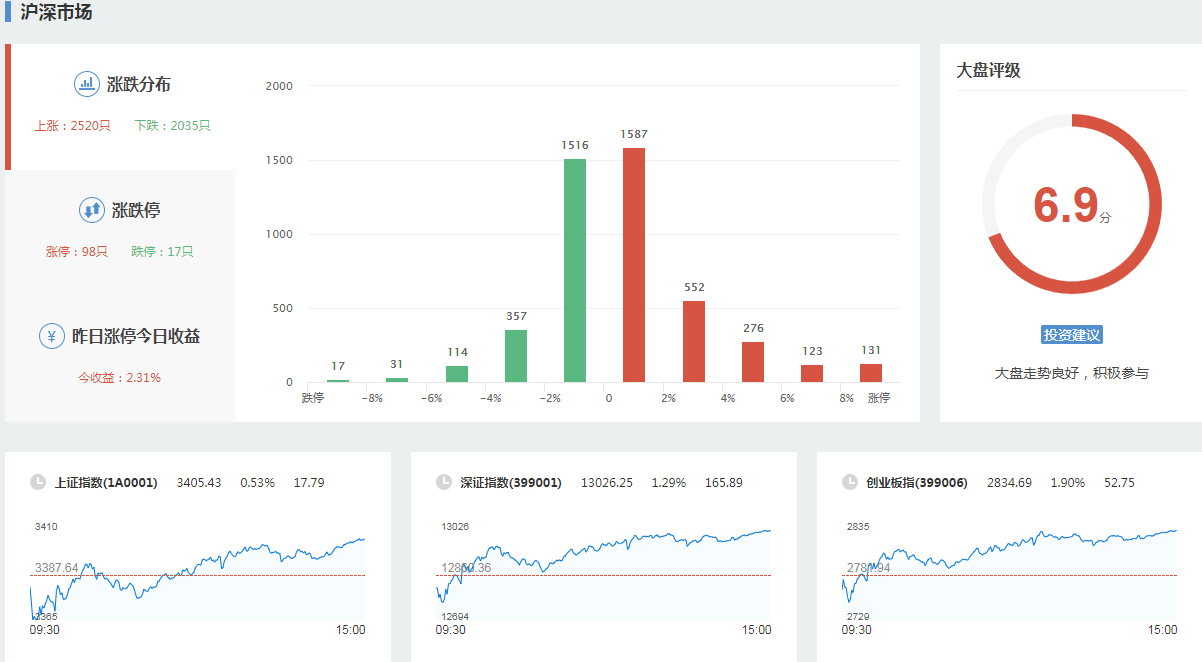Click the red bar labeled 1587
Image resolution: width=1202 pixels, height=662 pixels.
pos(634,266)
